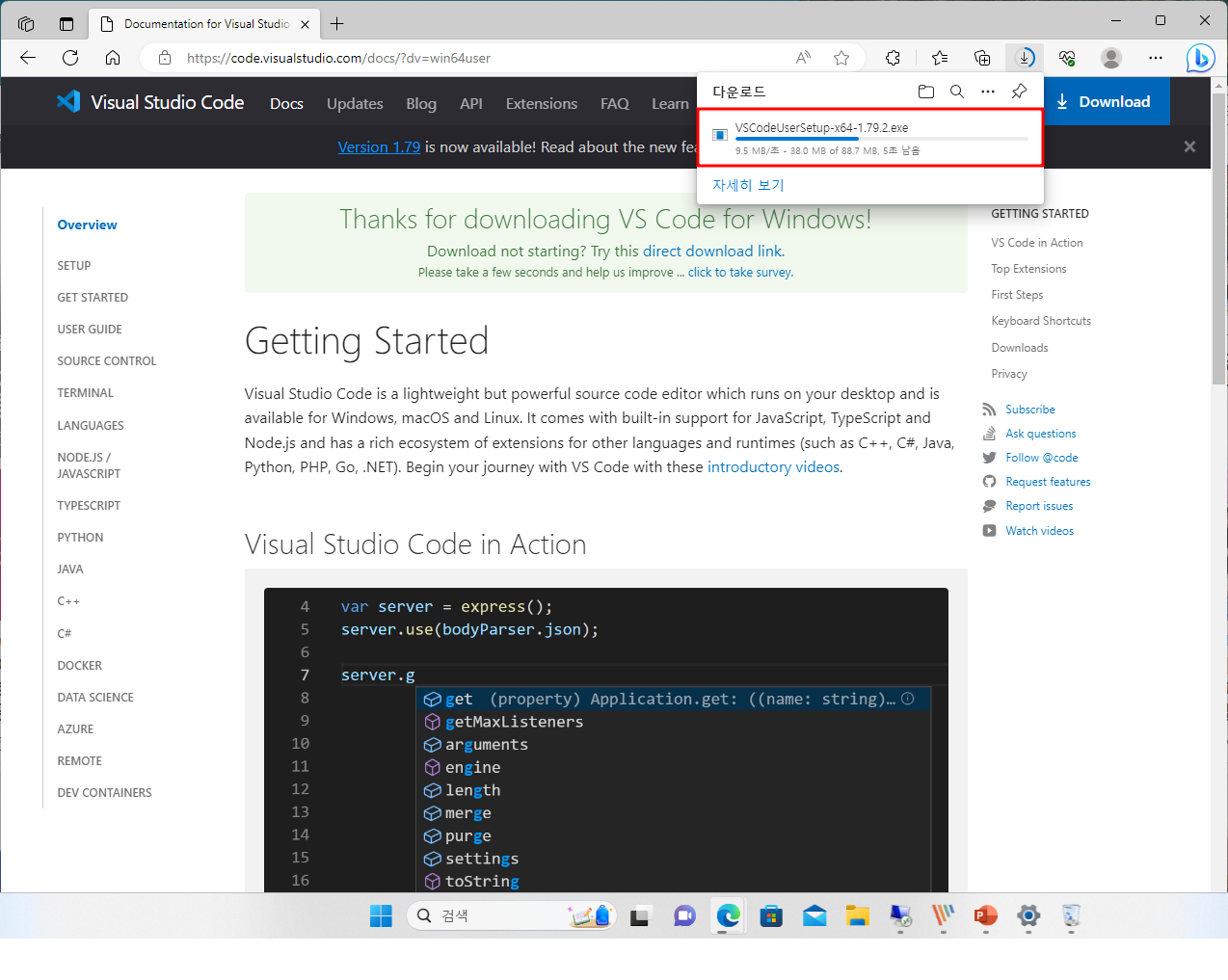Open the Docs menu item

[x=286, y=103]
